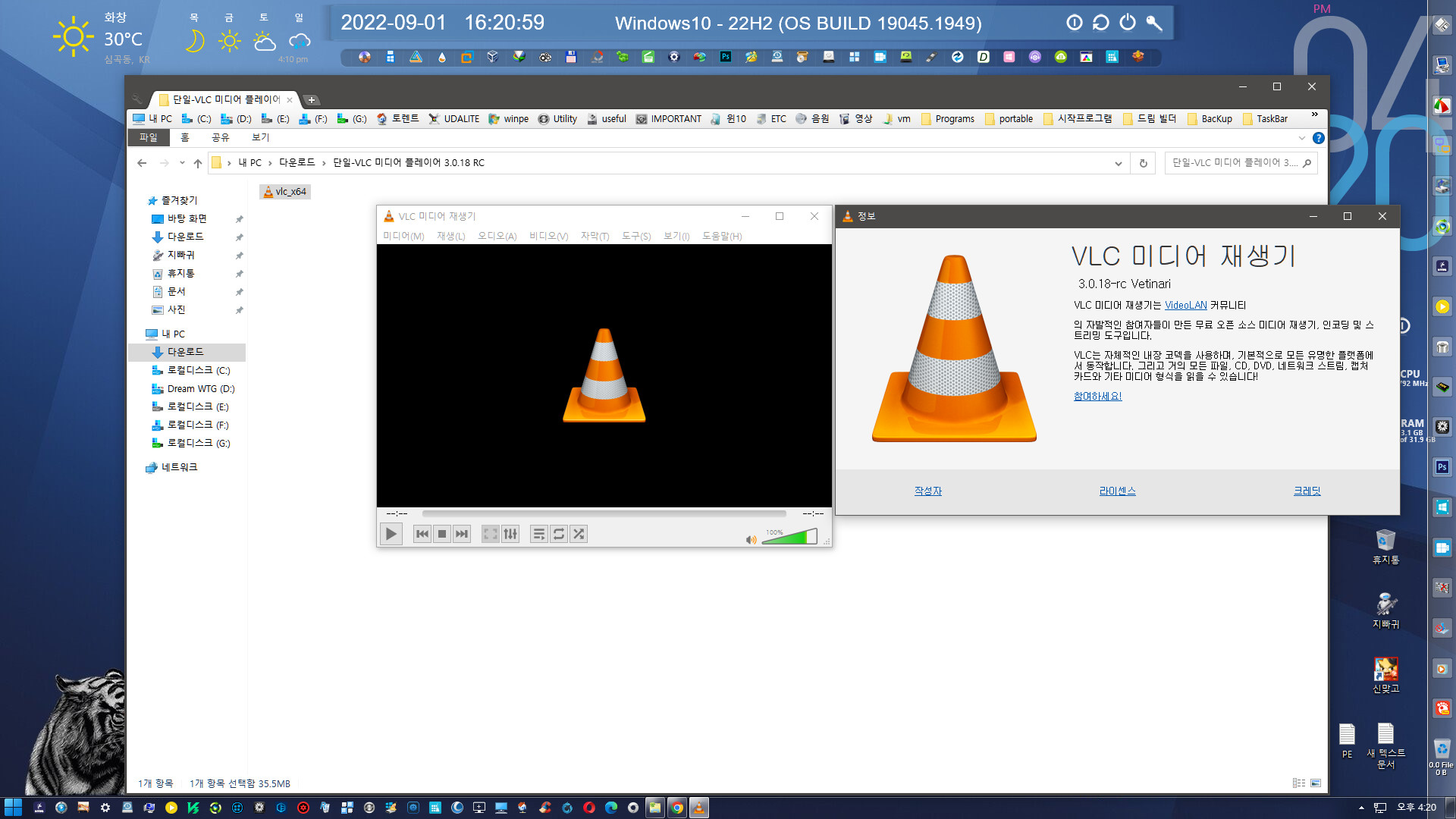Image resolution: width=1456 pixels, height=819 pixels.
Task: Open VLC 도움말(H) menu
Action: coord(722,236)
